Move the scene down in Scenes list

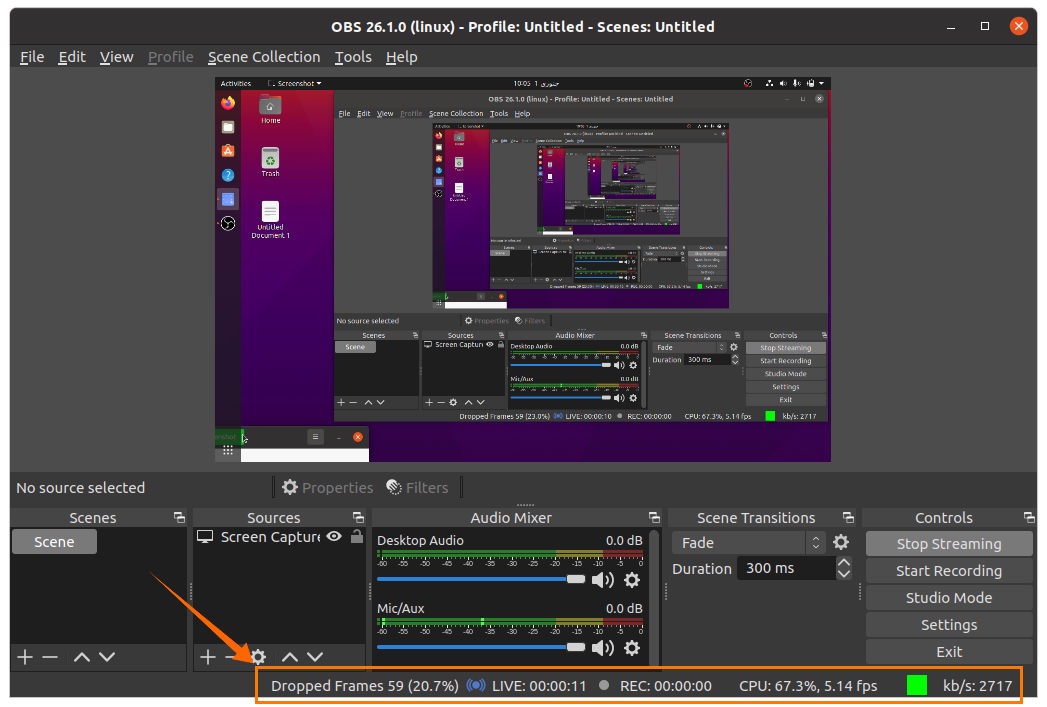coord(107,657)
